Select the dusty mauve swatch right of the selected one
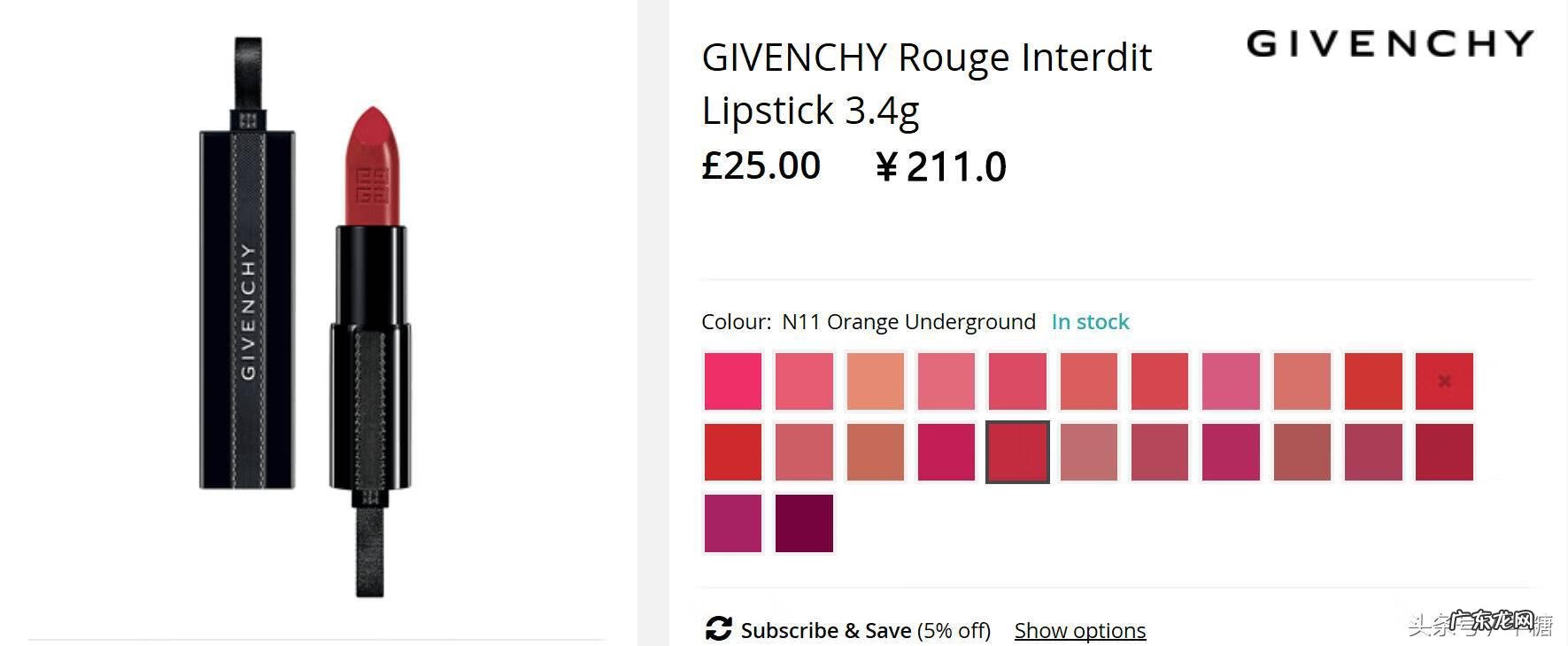 pyautogui.click(x=1088, y=452)
